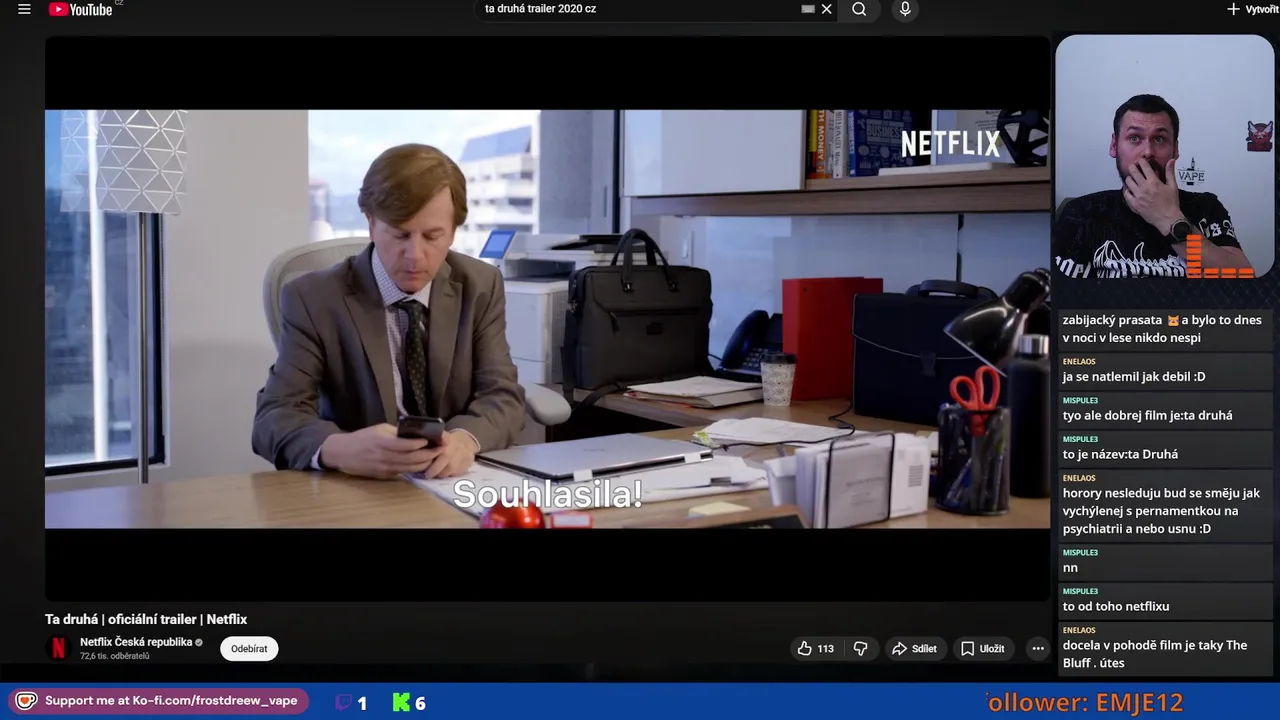
Task: Click the Ko-fi support banner
Action: [158, 701]
